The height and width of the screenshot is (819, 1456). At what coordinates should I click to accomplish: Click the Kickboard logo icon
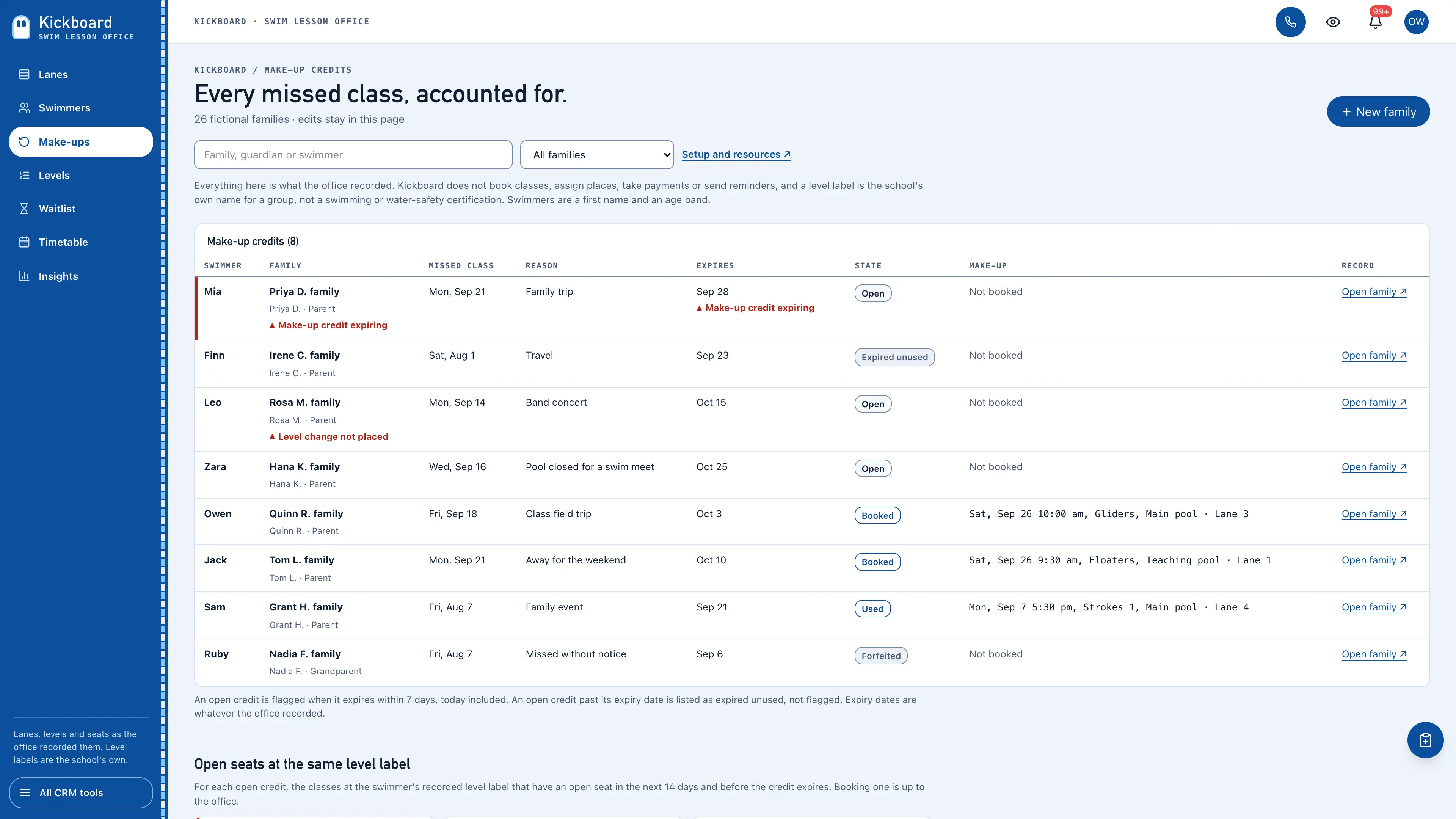tap(22, 27)
